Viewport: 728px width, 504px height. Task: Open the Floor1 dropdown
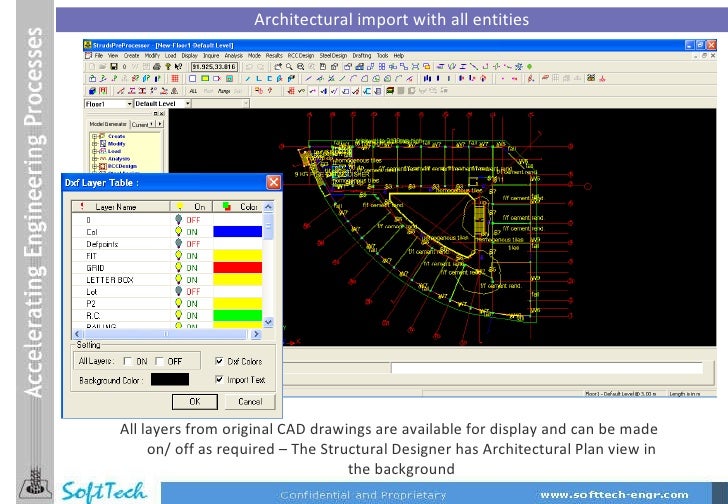coord(127,103)
